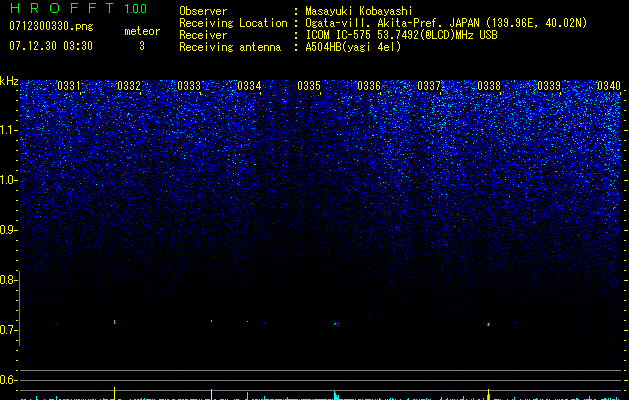The height and width of the screenshot is (400, 629).
Task: Click the echo cluster after 0335
Action: (x=336, y=323)
